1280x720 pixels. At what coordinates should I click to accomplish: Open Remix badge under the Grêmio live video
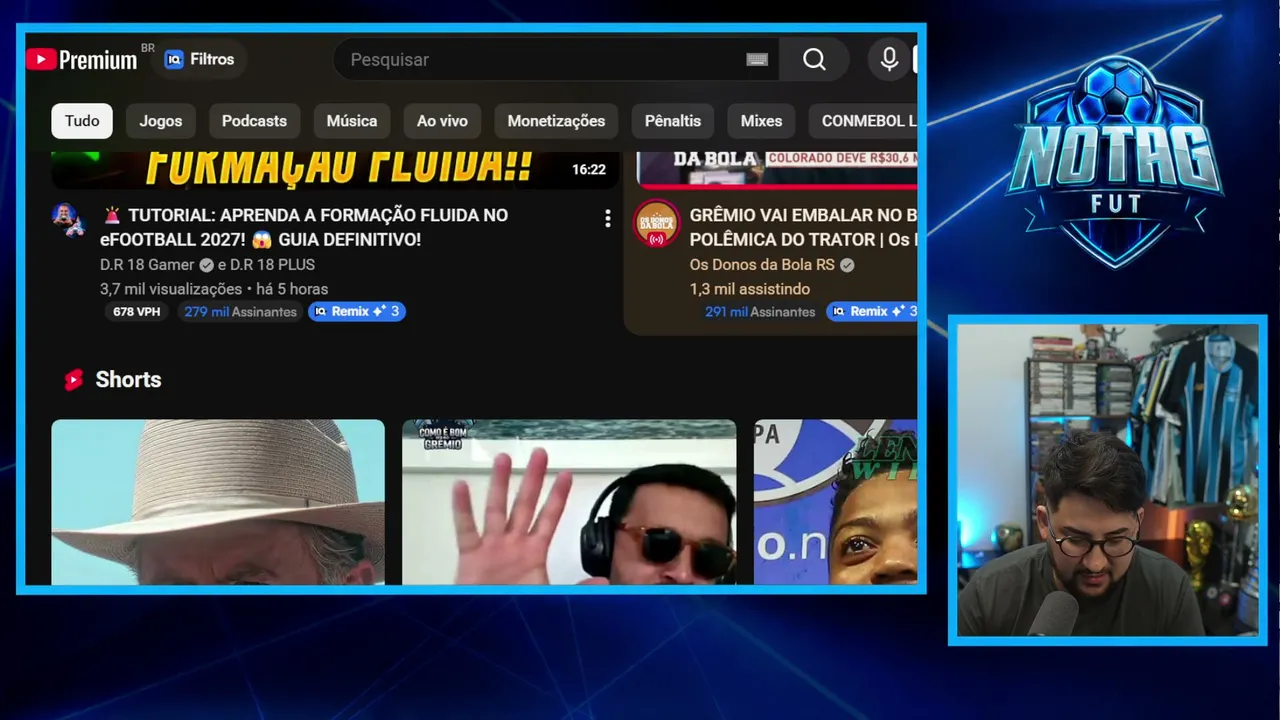click(872, 312)
